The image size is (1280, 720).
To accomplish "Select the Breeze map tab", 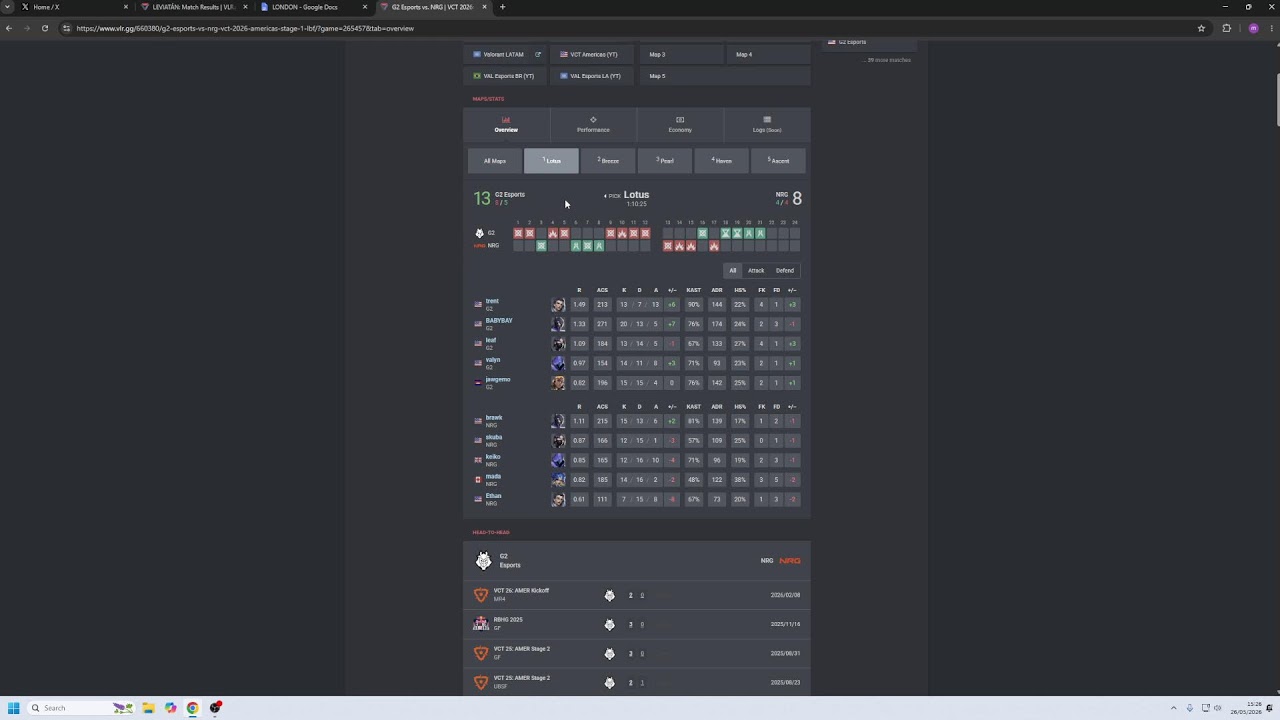I will (608, 161).
